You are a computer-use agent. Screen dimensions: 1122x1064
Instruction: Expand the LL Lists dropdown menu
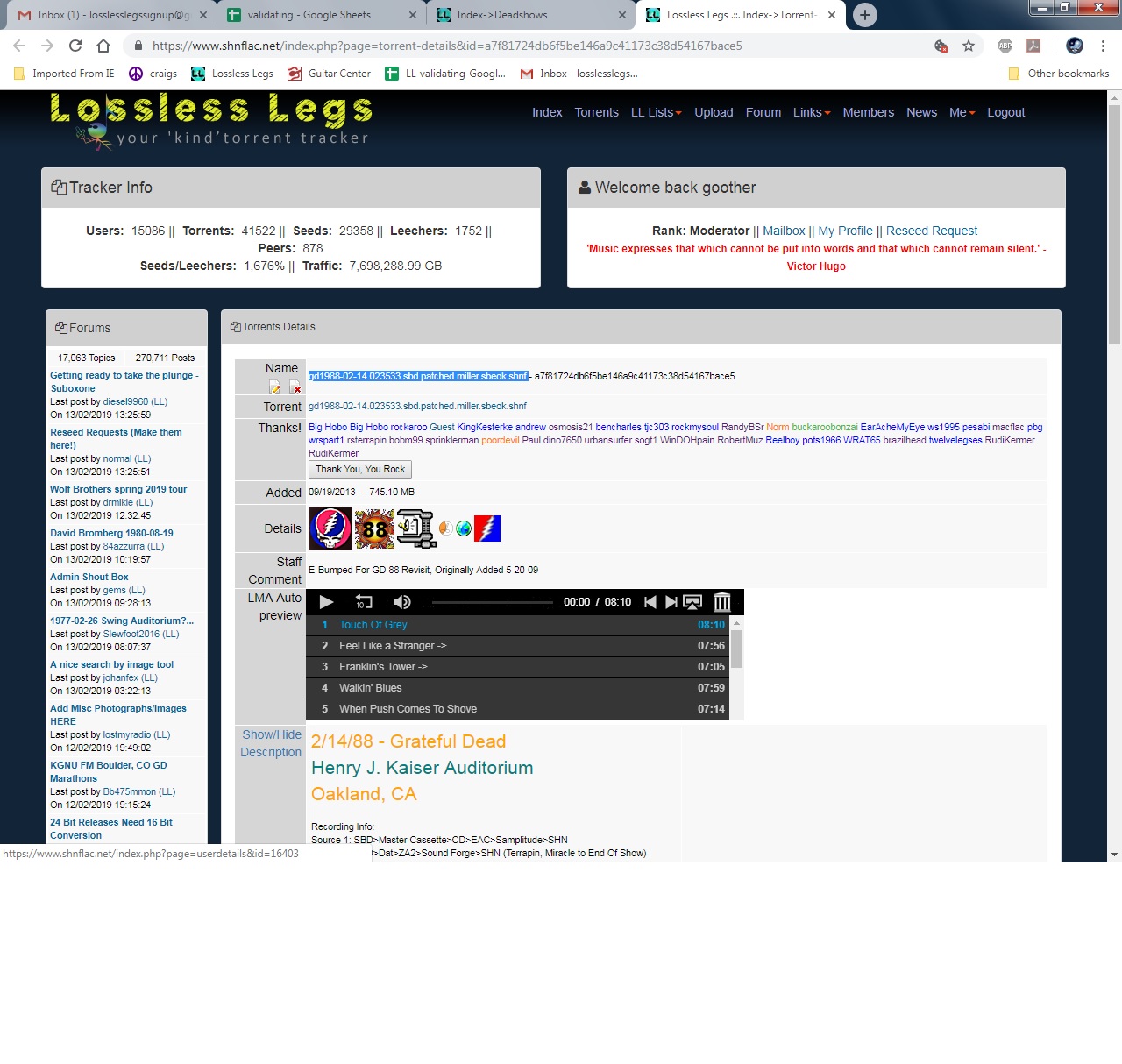pos(657,112)
